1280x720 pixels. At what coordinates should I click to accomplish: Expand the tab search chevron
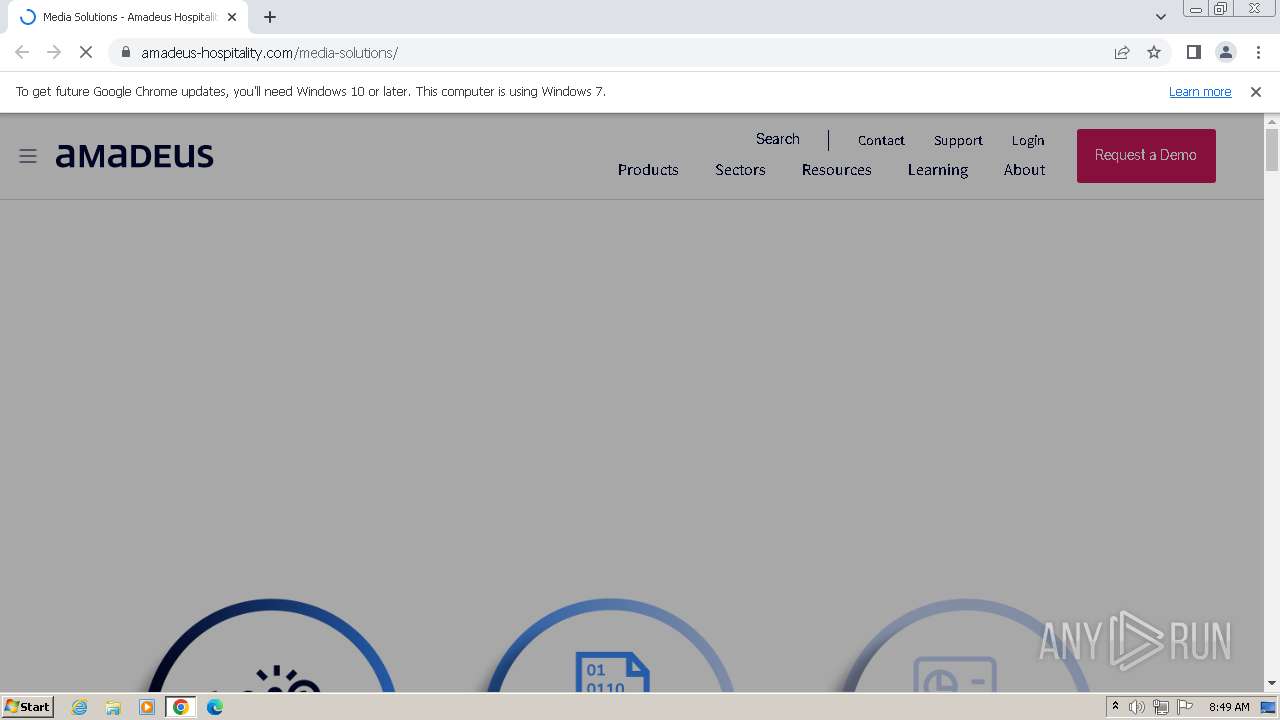1161,17
